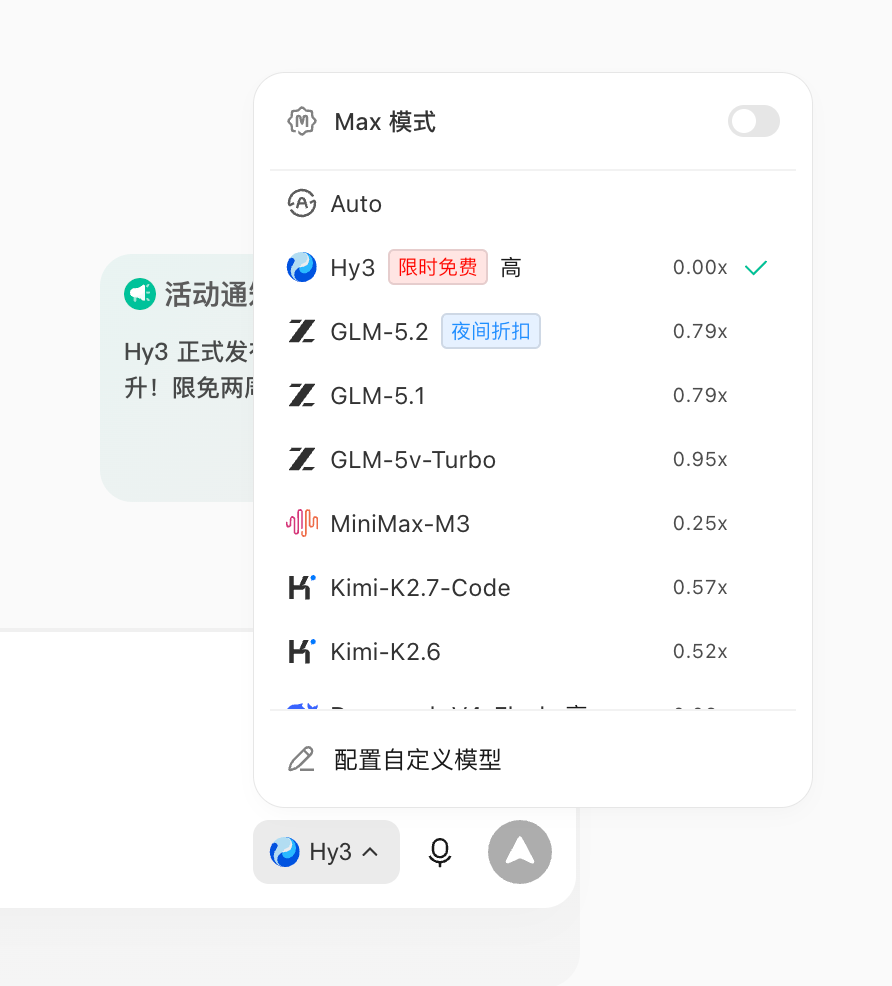Screen dimensions: 892x986
Task: Open 配置自定义模型 settings
Action: 532,760
